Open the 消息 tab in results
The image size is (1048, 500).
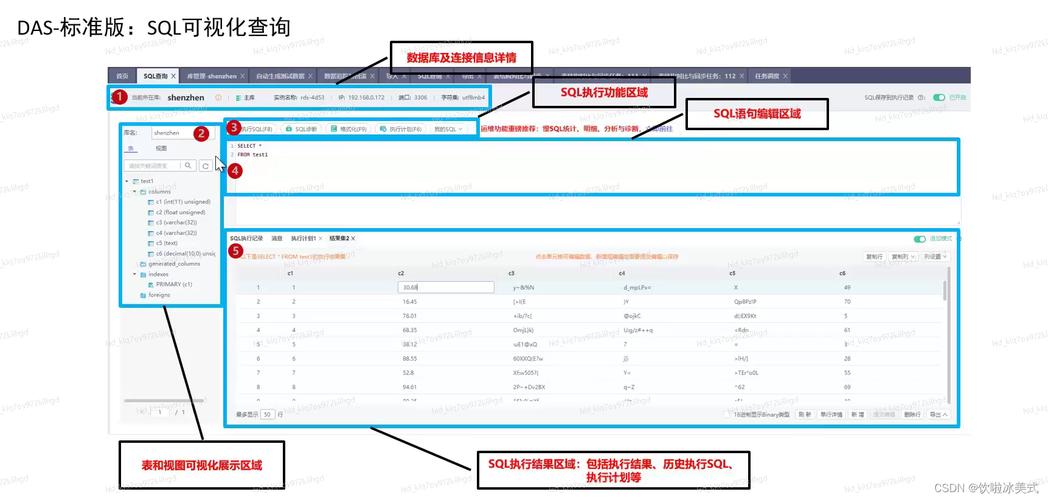click(277, 238)
